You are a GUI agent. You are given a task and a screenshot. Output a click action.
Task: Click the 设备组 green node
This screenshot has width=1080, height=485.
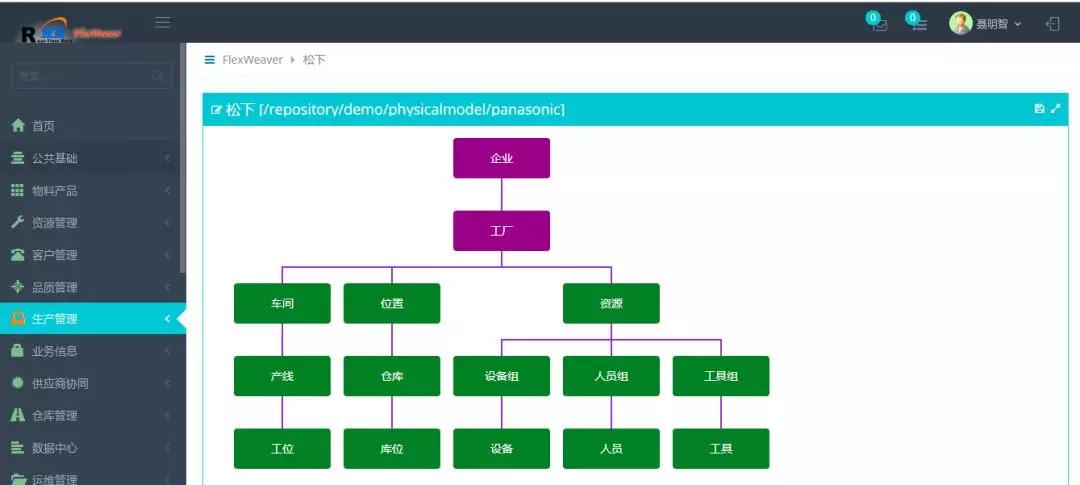click(x=501, y=376)
